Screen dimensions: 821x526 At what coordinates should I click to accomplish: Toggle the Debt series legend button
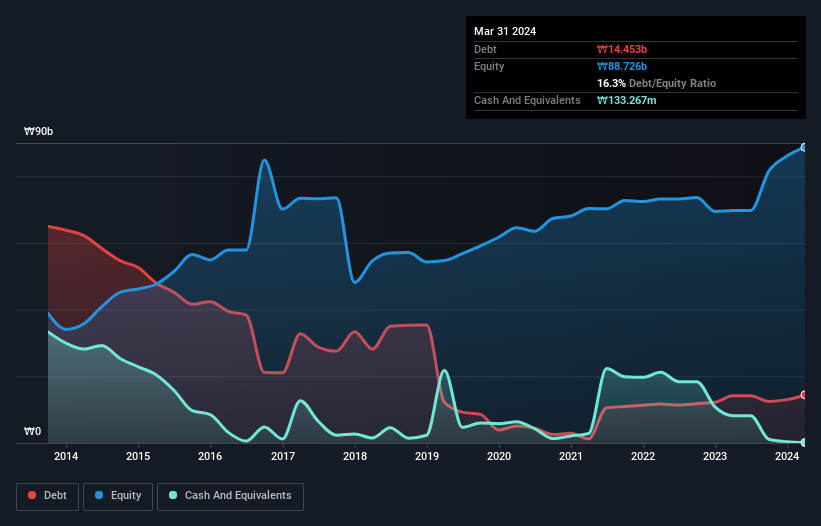(x=48, y=496)
